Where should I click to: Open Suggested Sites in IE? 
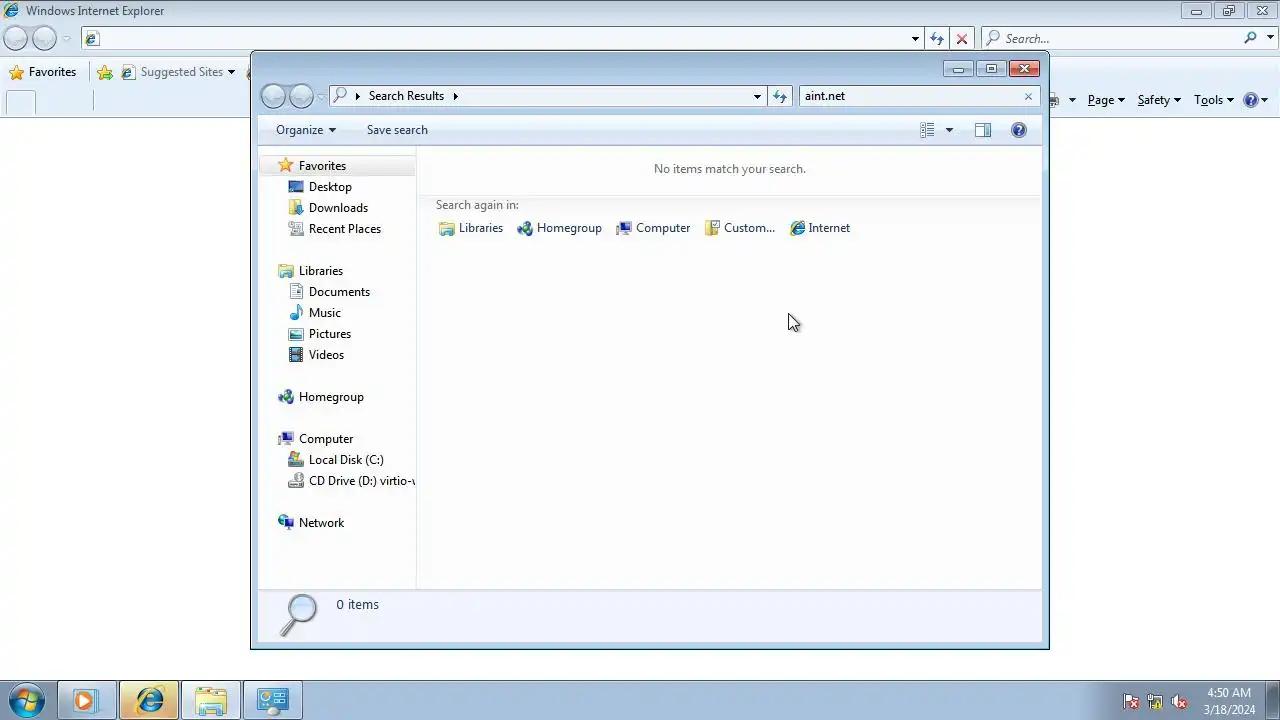click(178, 72)
